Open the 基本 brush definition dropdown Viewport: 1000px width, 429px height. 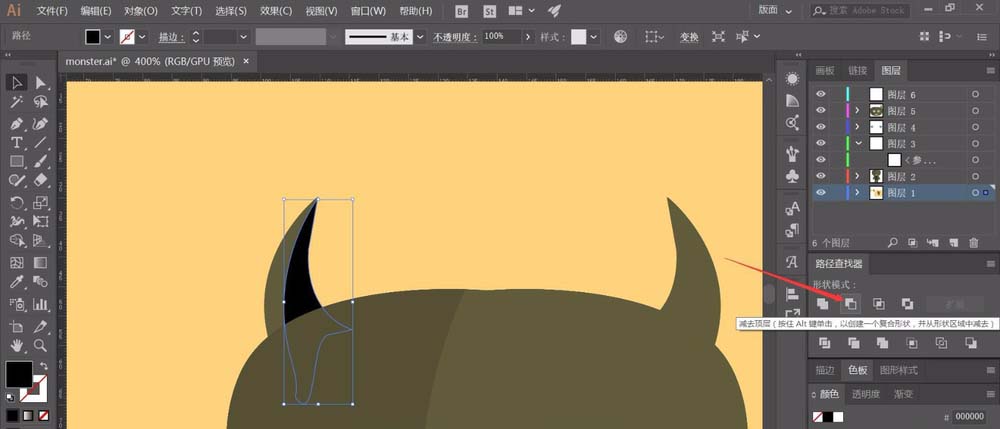[420, 37]
